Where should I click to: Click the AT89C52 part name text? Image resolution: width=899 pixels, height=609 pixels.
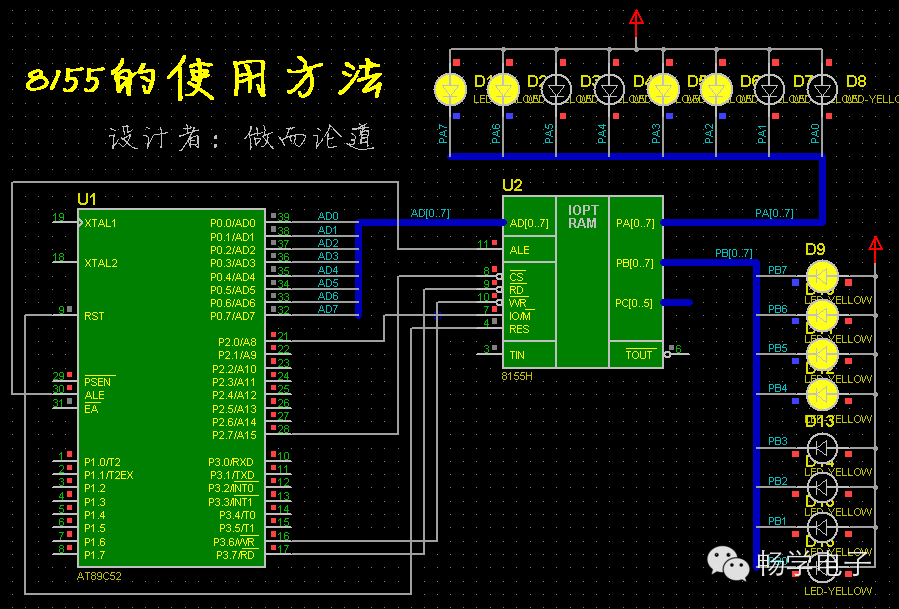click(99, 576)
